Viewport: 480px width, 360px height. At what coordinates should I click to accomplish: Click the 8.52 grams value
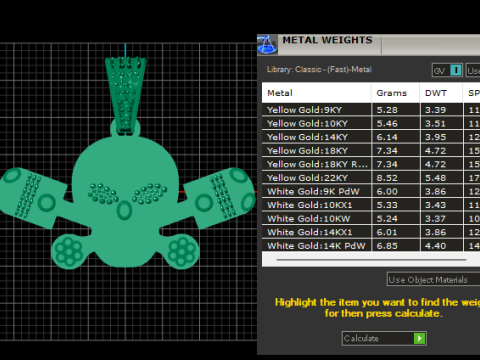387,178
